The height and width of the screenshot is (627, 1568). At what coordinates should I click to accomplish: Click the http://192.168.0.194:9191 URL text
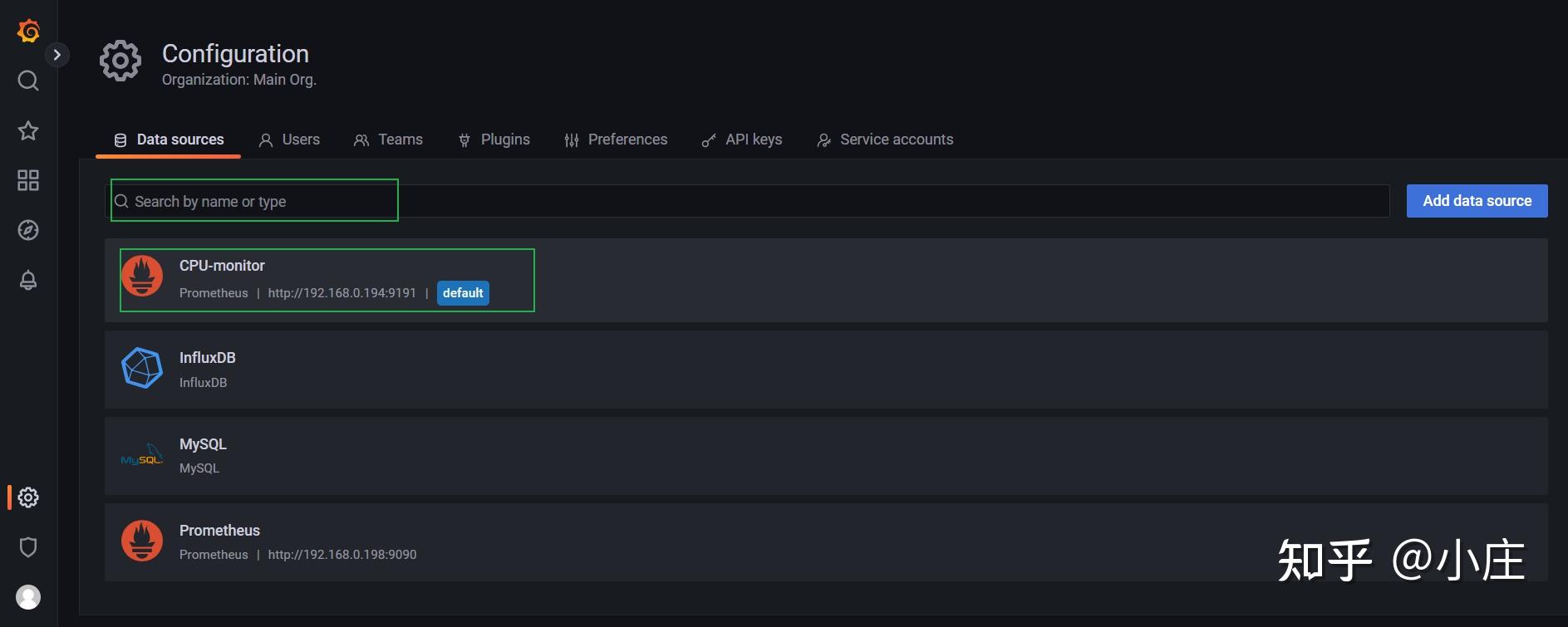click(x=342, y=293)
